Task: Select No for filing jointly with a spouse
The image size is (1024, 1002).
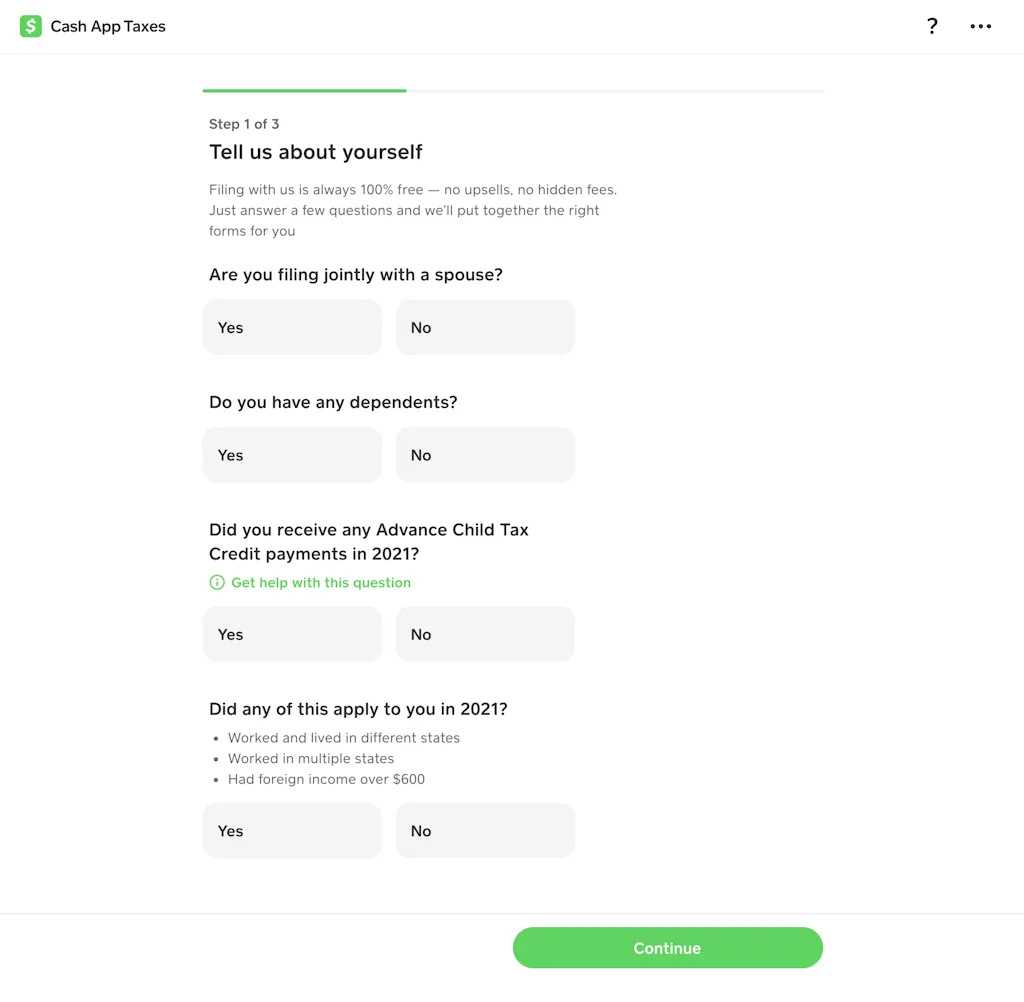Action: pyautogui.click(x=485, y=327)
